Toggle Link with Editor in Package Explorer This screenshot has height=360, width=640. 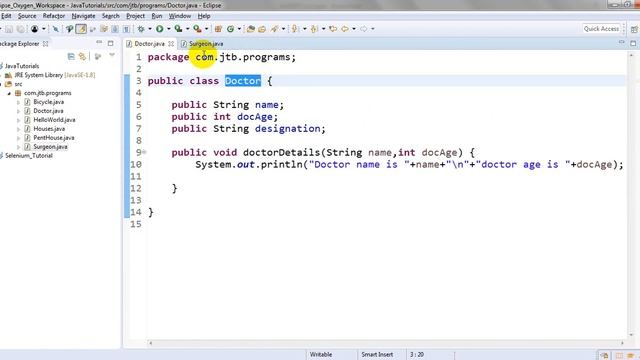click(82, 56)
